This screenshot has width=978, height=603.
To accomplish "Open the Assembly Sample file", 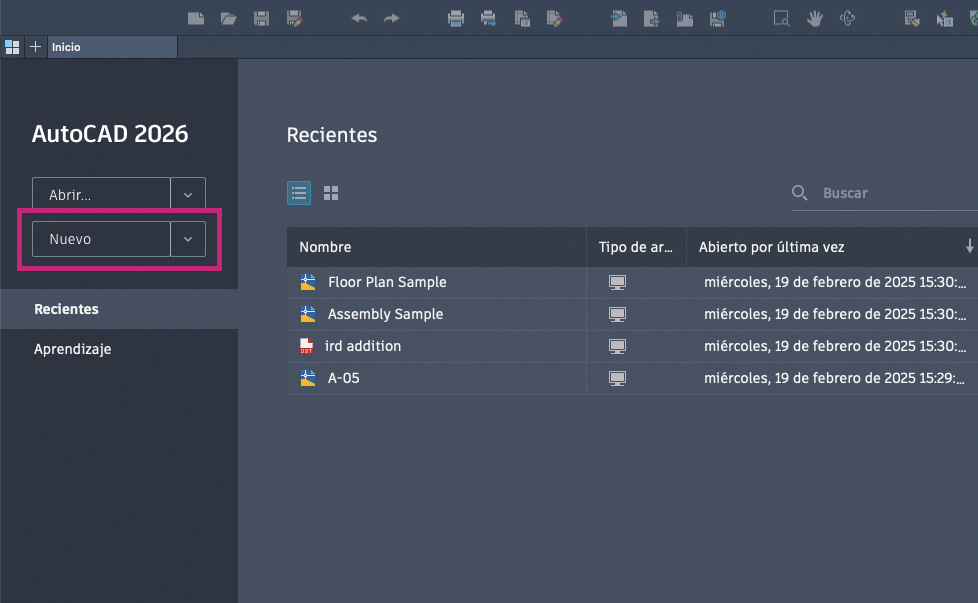I will pos(385,314).
